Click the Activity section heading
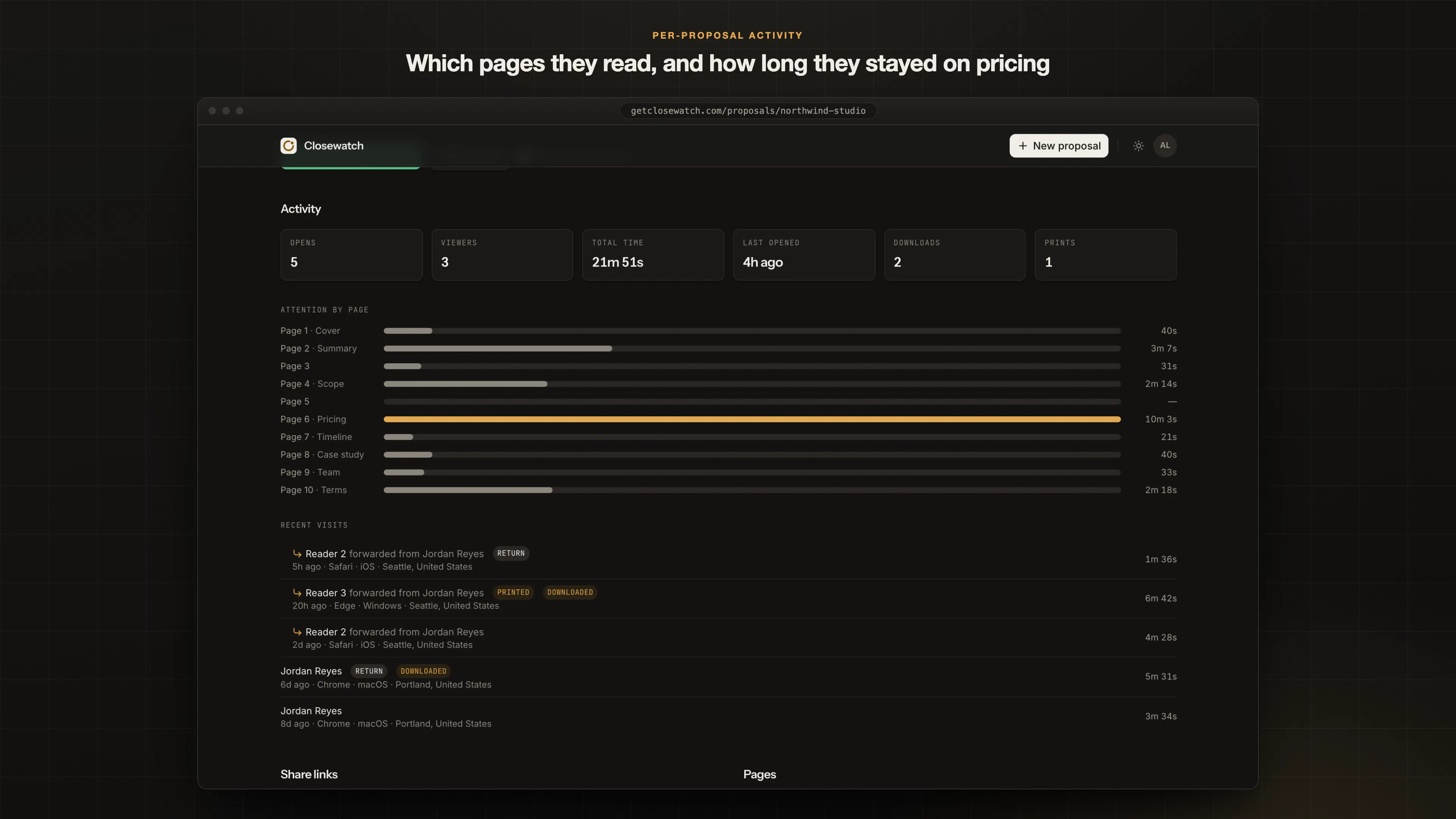 click(301, 209)
